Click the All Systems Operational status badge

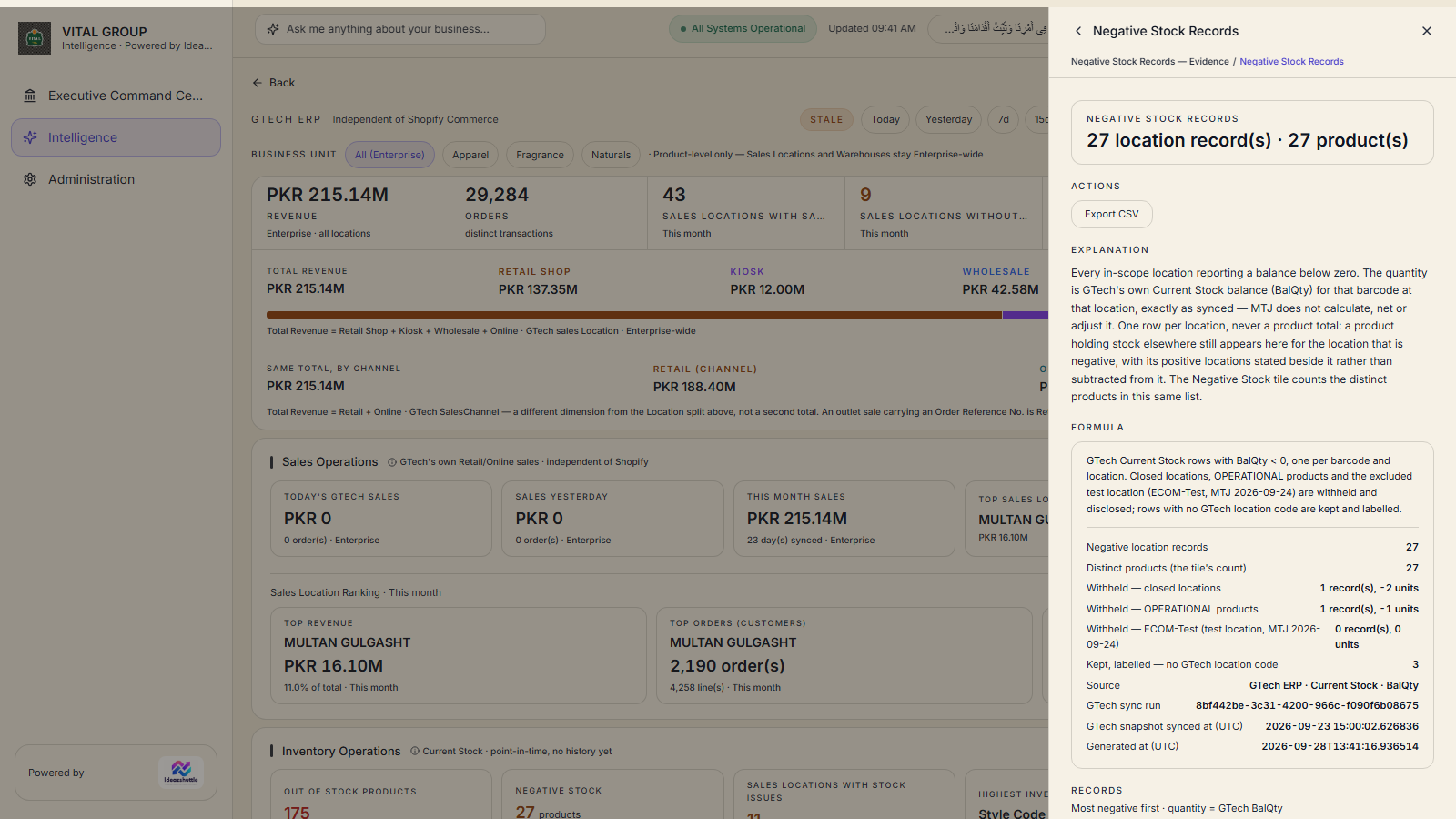(743, 29)
